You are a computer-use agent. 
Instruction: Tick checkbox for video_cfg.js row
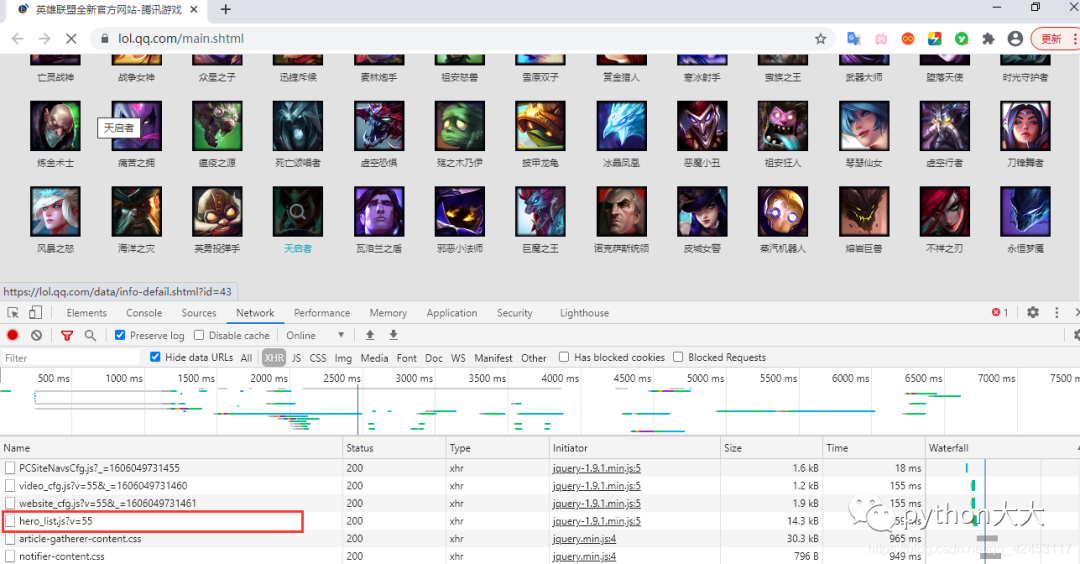click(10, 485)
